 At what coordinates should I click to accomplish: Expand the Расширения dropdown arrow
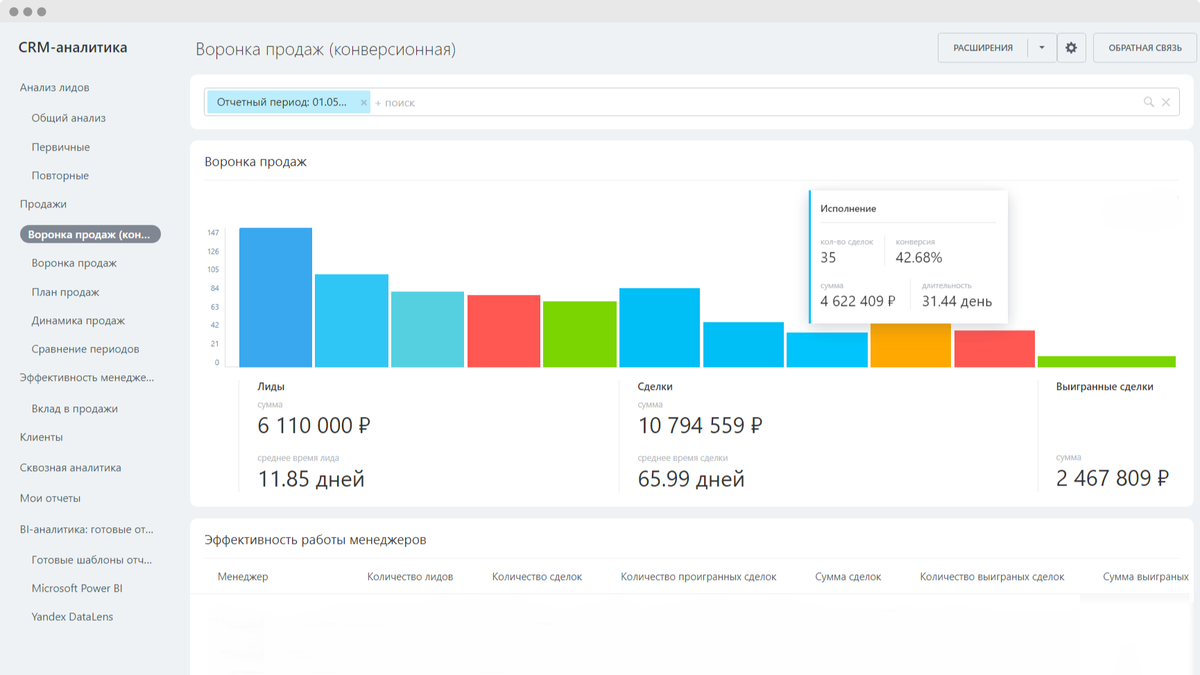1042,48
